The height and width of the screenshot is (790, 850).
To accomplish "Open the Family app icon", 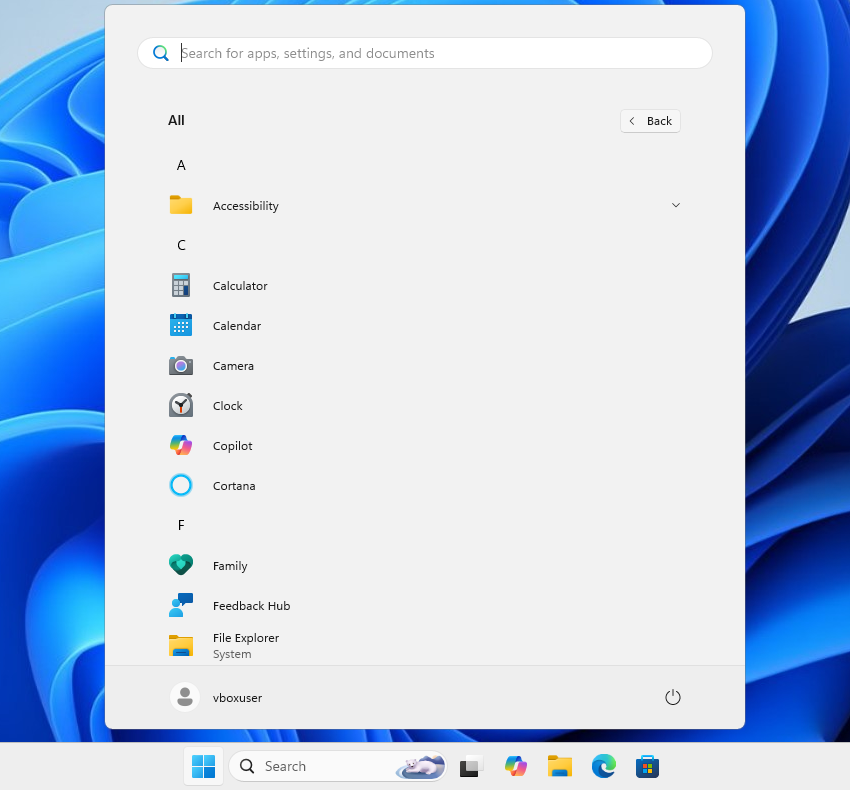I will click(x=181, y=565).
